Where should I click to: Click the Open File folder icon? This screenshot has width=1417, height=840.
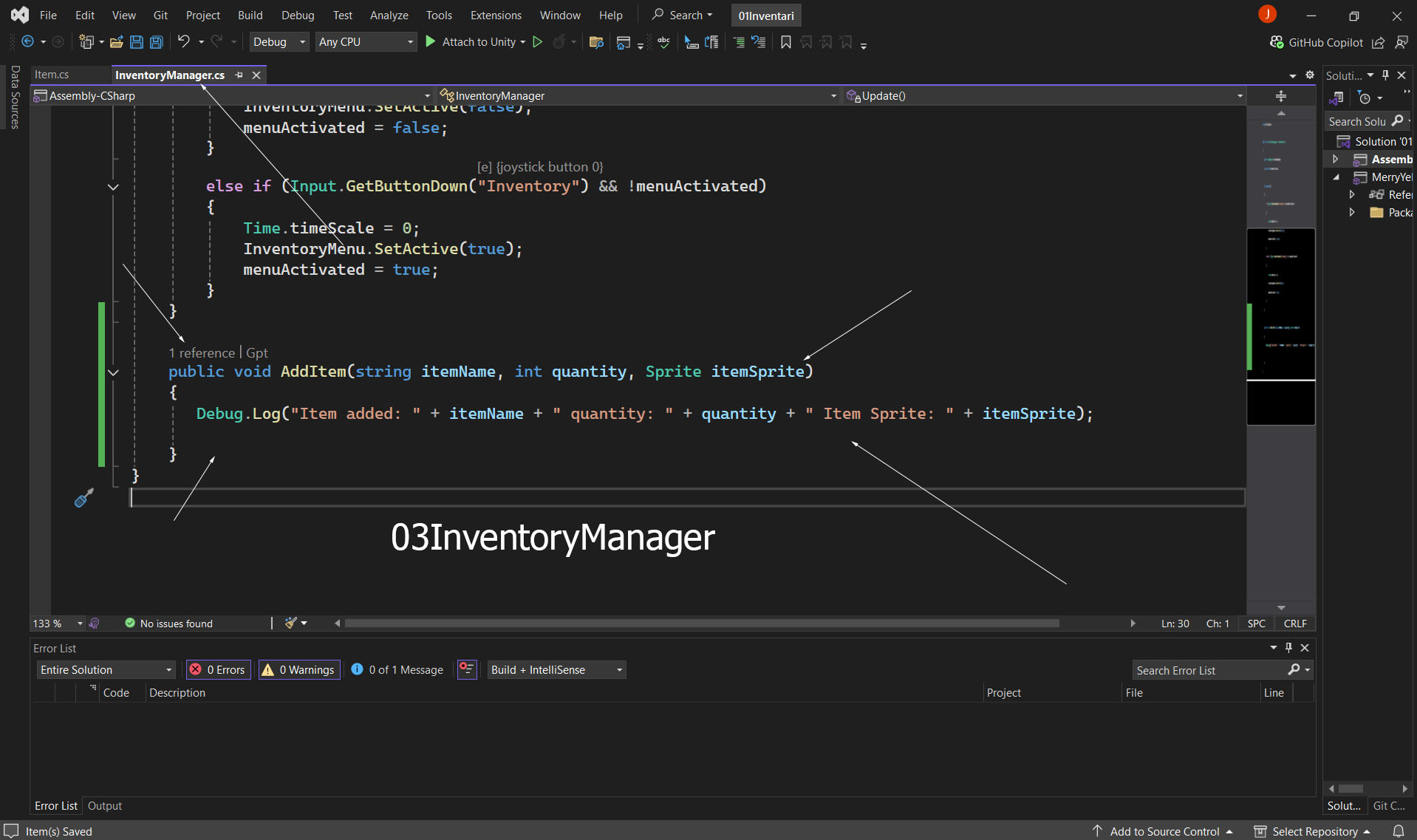116,42
